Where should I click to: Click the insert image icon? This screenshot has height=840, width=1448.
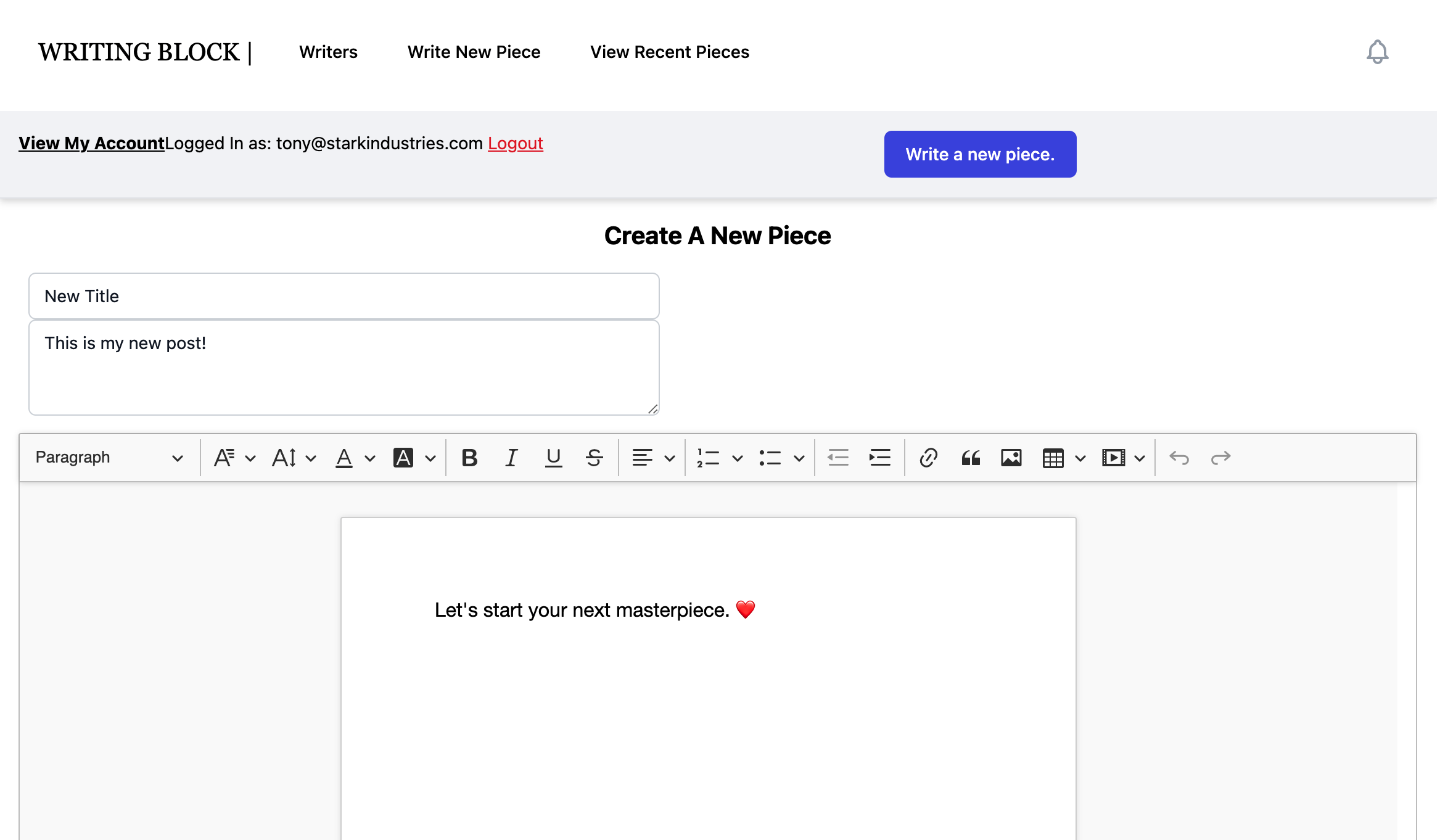click(1011, 458)
